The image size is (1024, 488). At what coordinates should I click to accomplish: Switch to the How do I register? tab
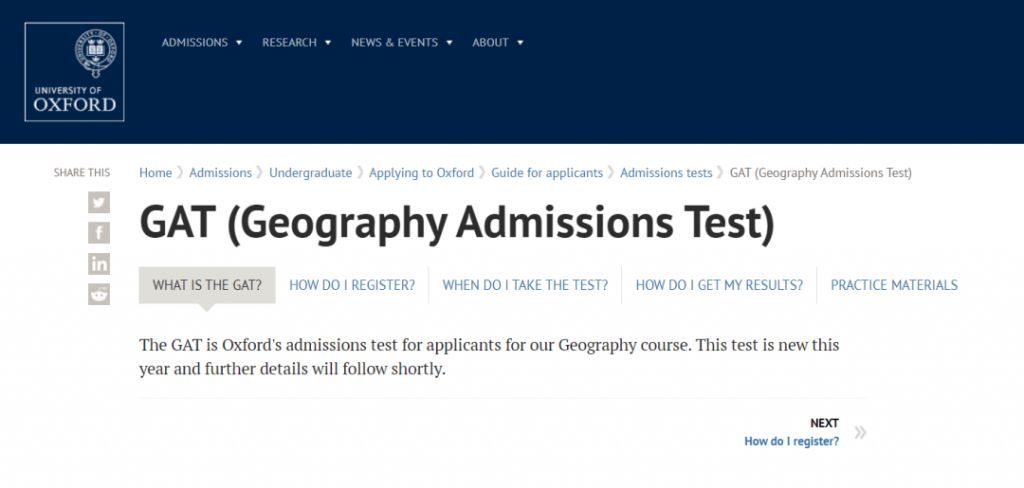352,285
